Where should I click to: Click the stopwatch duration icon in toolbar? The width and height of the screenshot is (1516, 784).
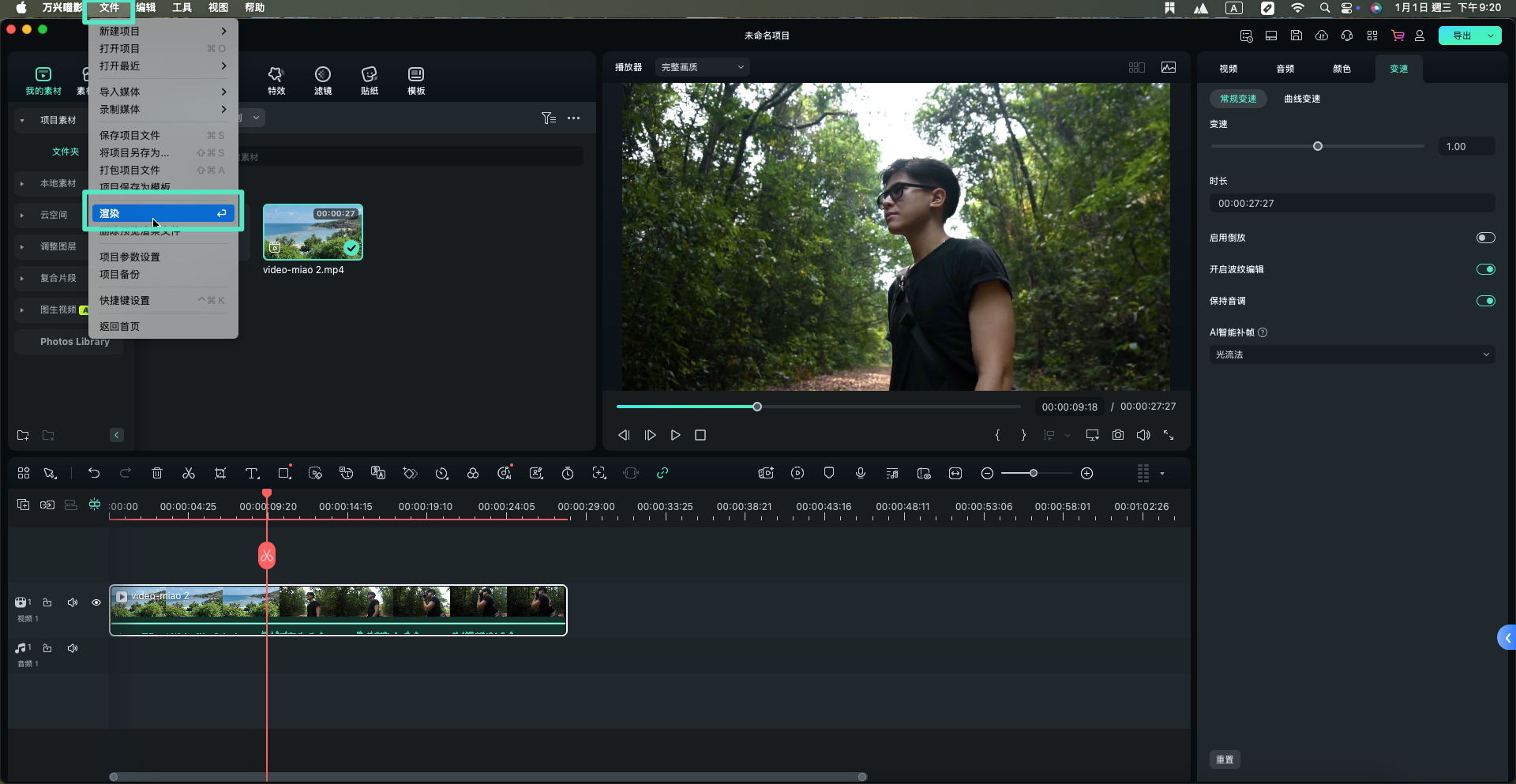(568, 473)
